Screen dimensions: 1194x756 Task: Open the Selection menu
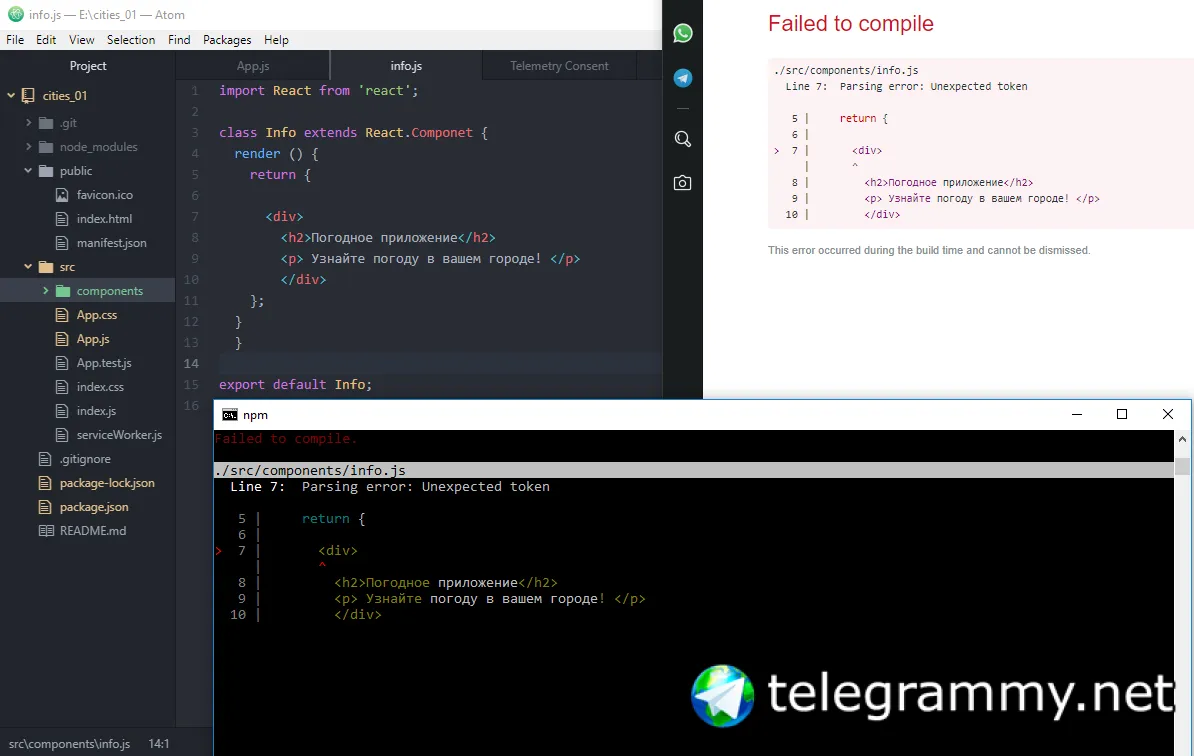pyautogui.click(x=131, y=40)
